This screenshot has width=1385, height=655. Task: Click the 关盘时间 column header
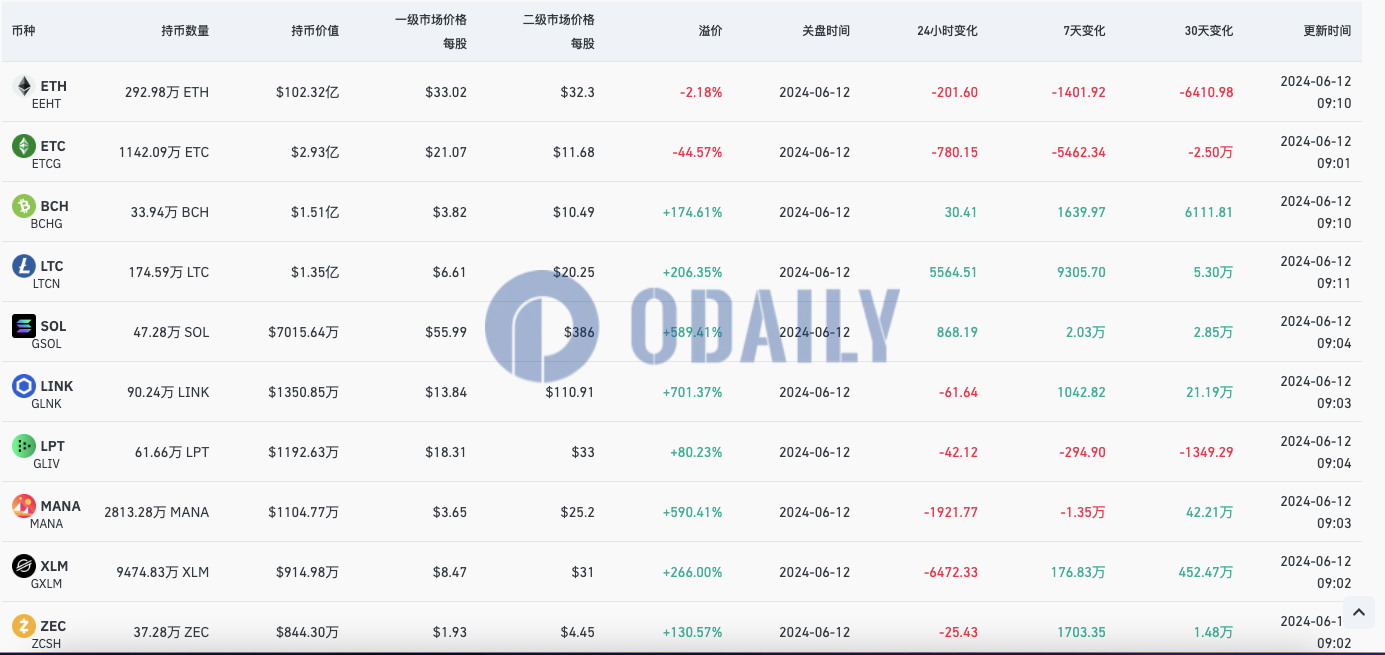(826, 31)
